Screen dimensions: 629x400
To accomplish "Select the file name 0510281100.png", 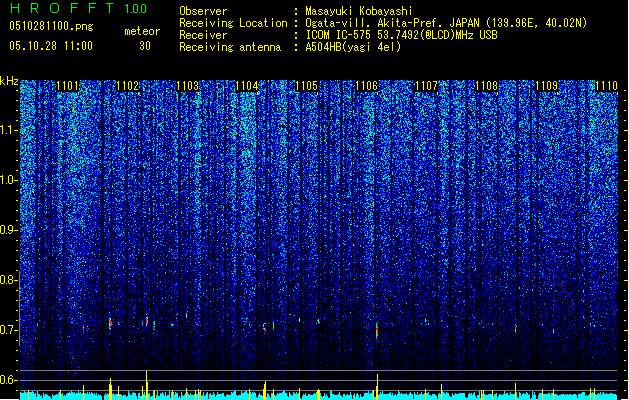I will [51, 26].
